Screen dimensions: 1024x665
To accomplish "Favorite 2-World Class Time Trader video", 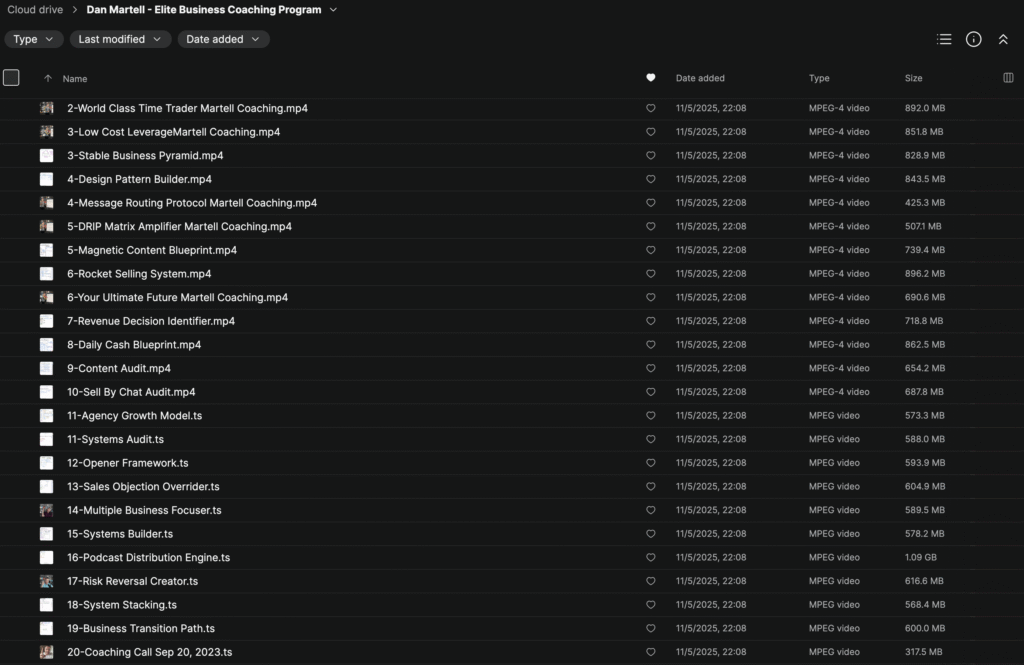I will pyautogui.click(x=651, y=108).
